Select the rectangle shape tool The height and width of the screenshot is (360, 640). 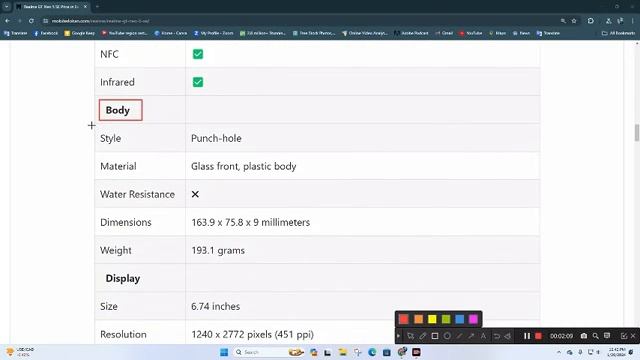[435, 336]
